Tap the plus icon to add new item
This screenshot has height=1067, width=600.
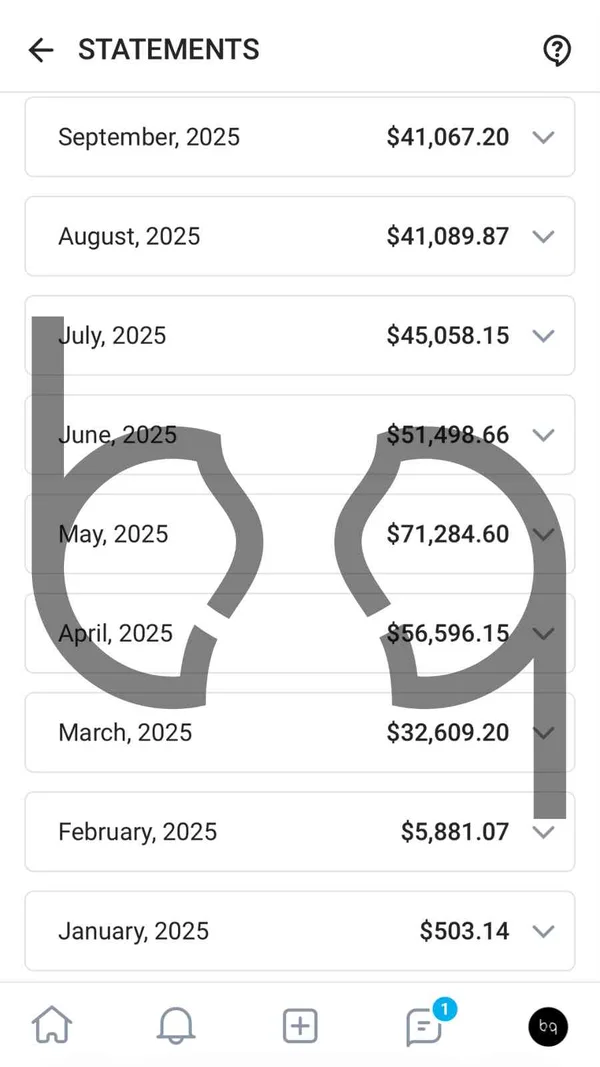pos(299,1024)
